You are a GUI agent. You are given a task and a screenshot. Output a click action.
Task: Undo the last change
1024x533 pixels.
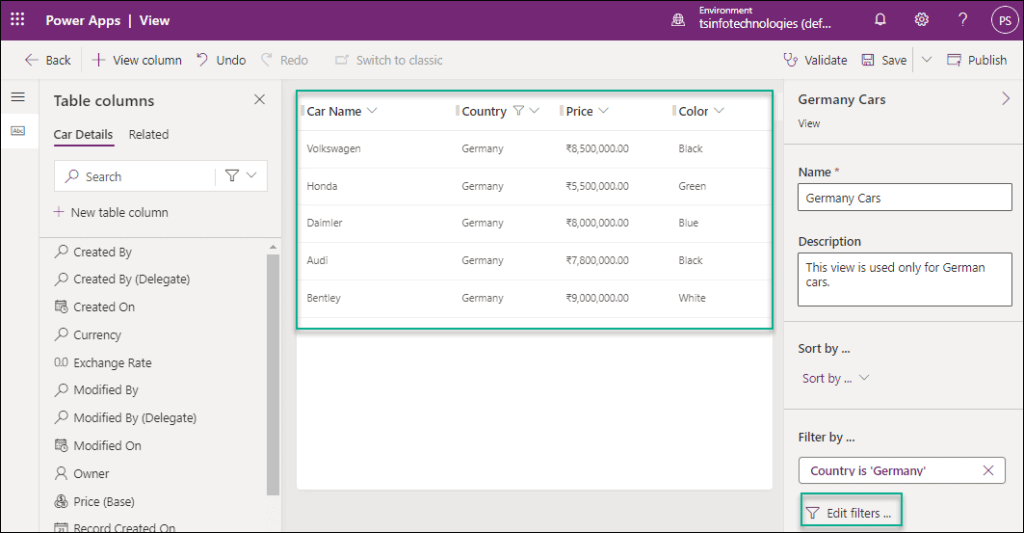point(221,60)
